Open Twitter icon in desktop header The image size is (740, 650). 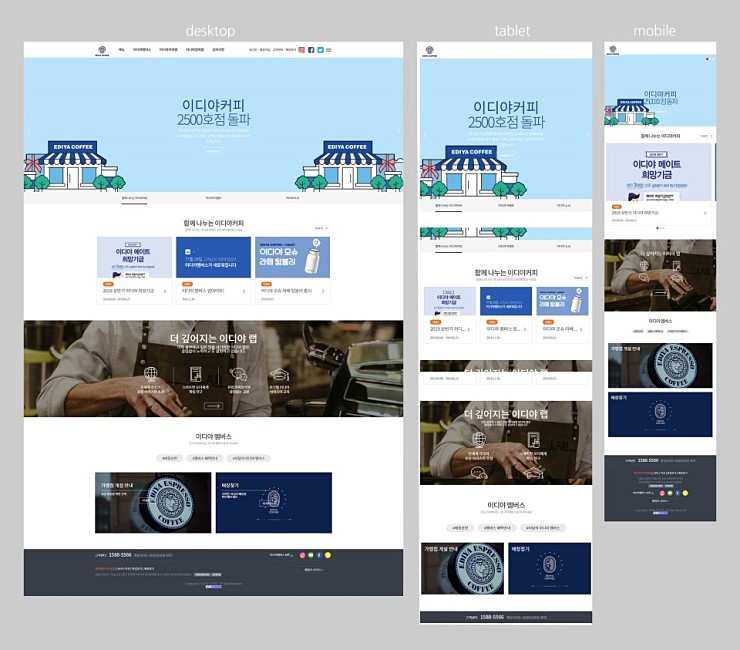(x=320, y=50)
